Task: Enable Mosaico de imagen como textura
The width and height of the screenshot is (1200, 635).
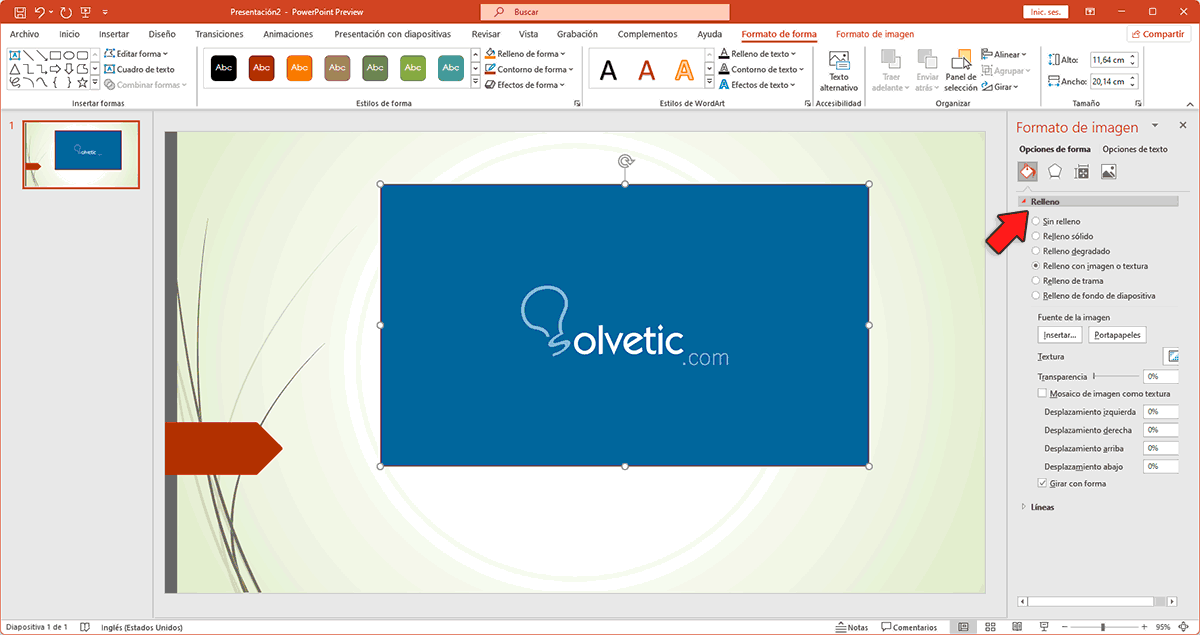Action: [x=1041, y=393]
